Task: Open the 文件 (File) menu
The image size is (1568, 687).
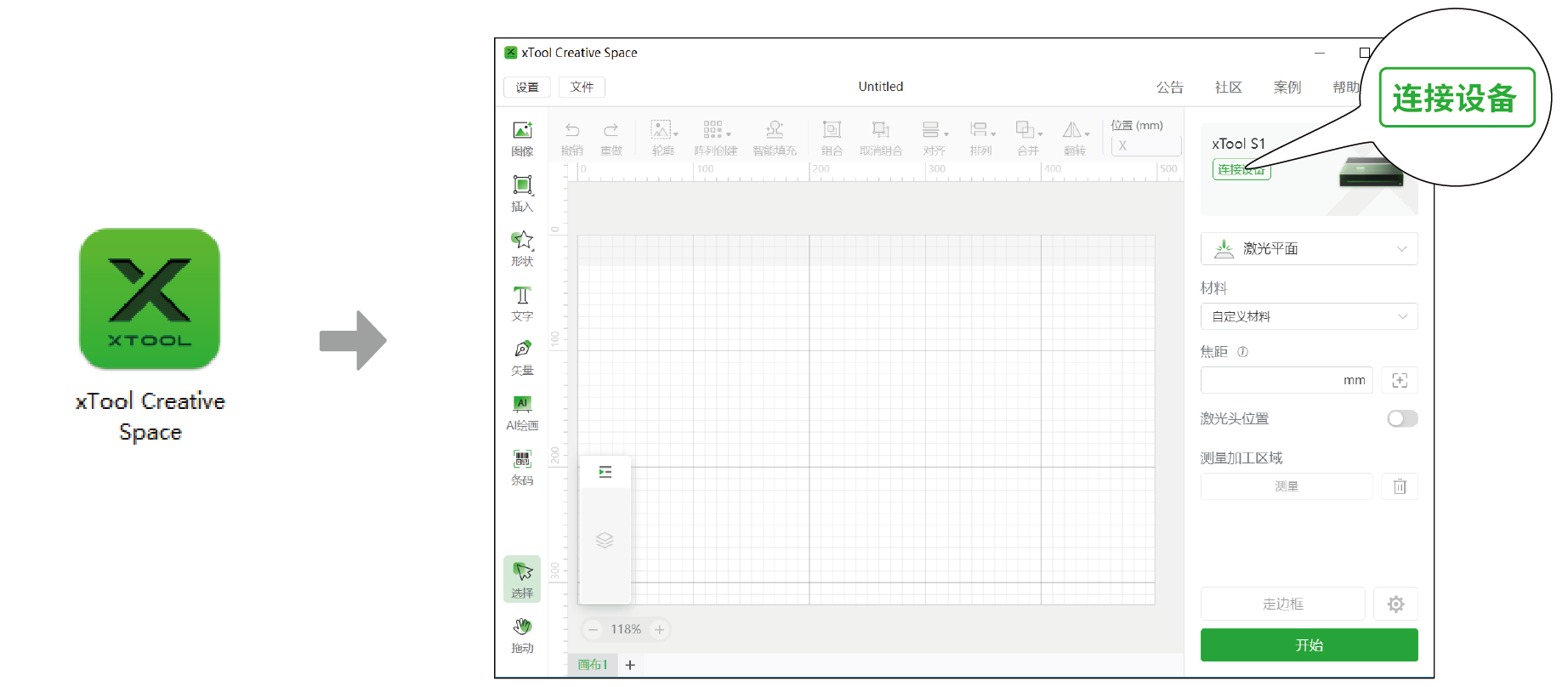Action: (582, 87)
